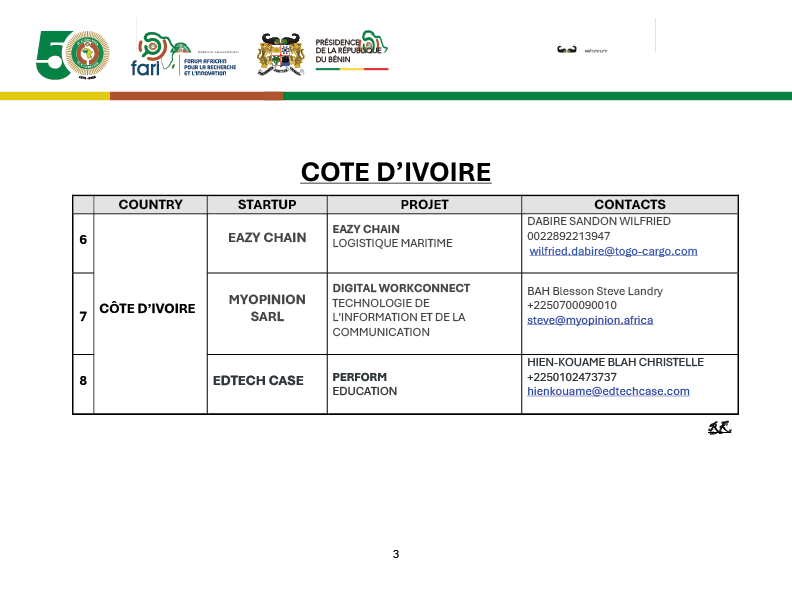Screen dimensions: 792x612
Task: Click the FARI forum logo
Action: click(184, 54)
